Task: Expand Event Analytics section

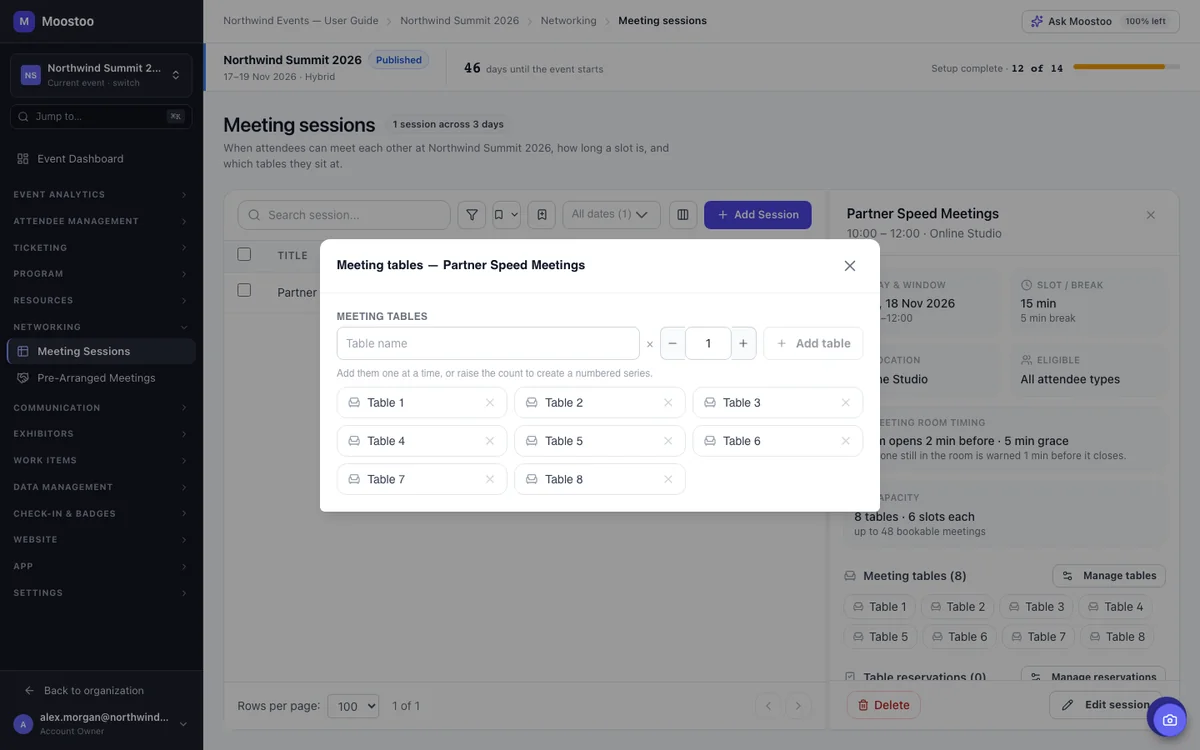Action: coord(101,195)
